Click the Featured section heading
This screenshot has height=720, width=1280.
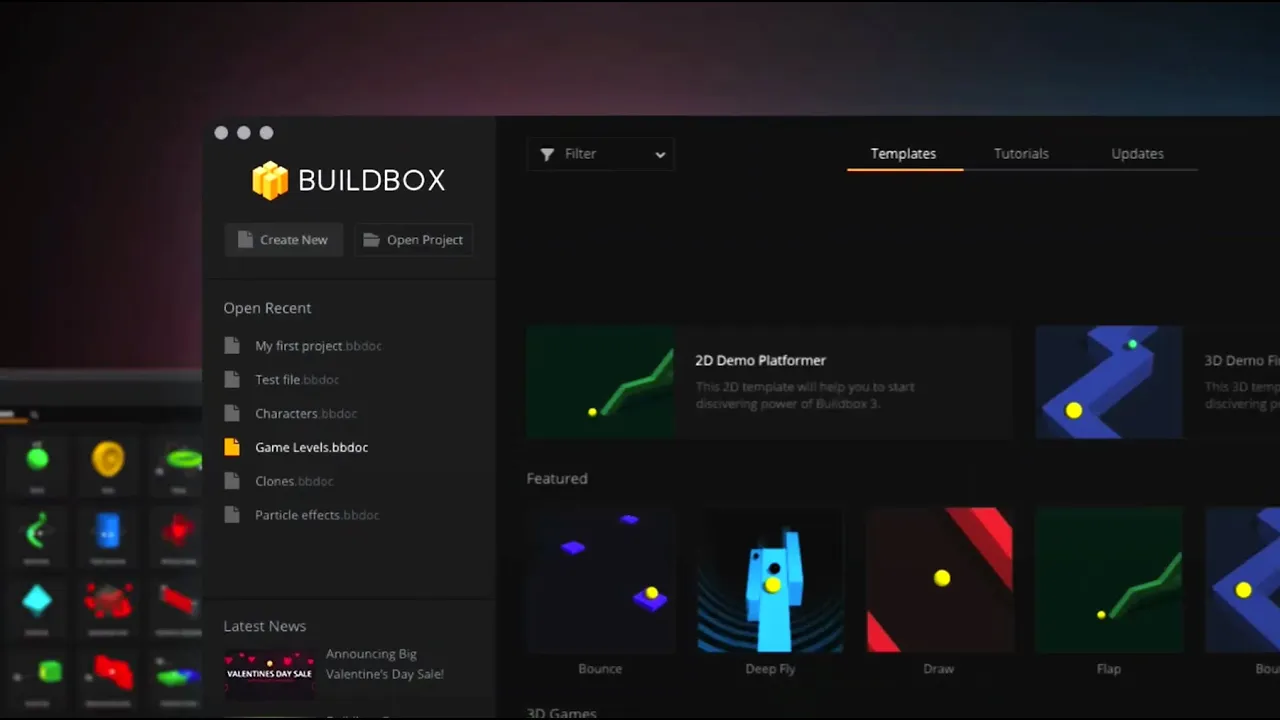tap(557, 478)
